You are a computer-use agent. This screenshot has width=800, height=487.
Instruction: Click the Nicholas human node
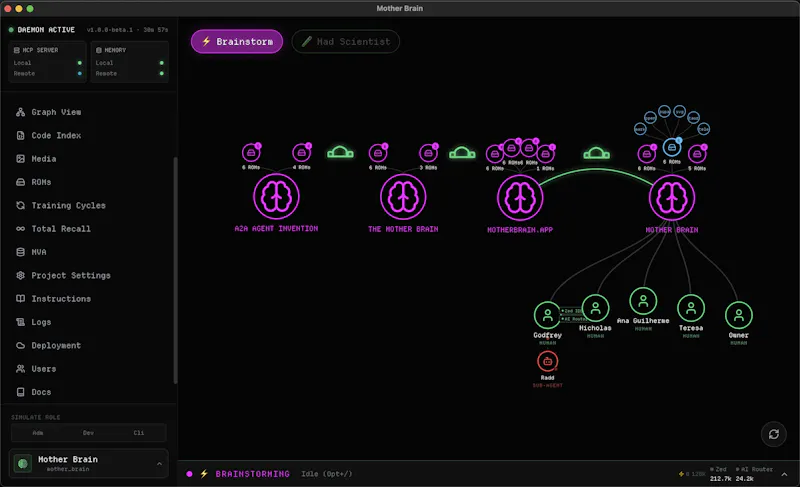point(595,309)
